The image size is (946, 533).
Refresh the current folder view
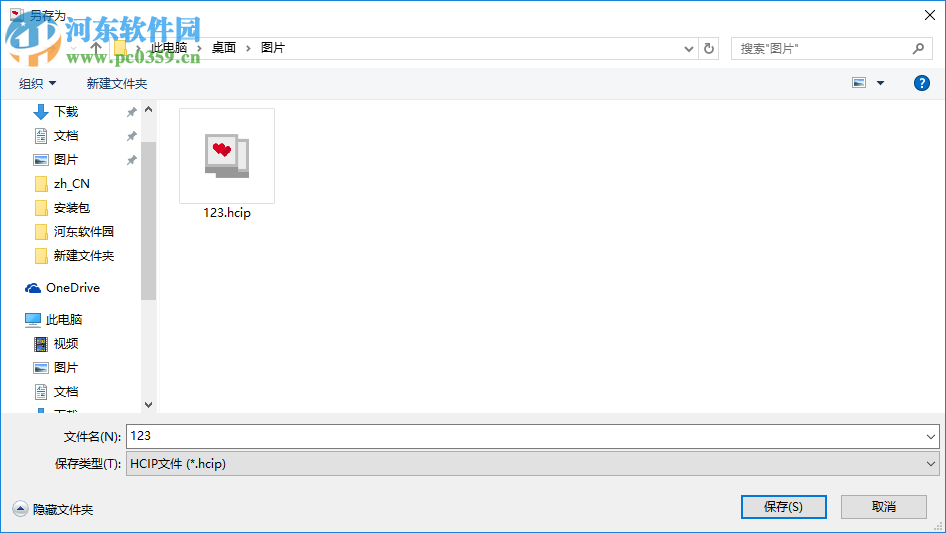click(x=709, y=48)
